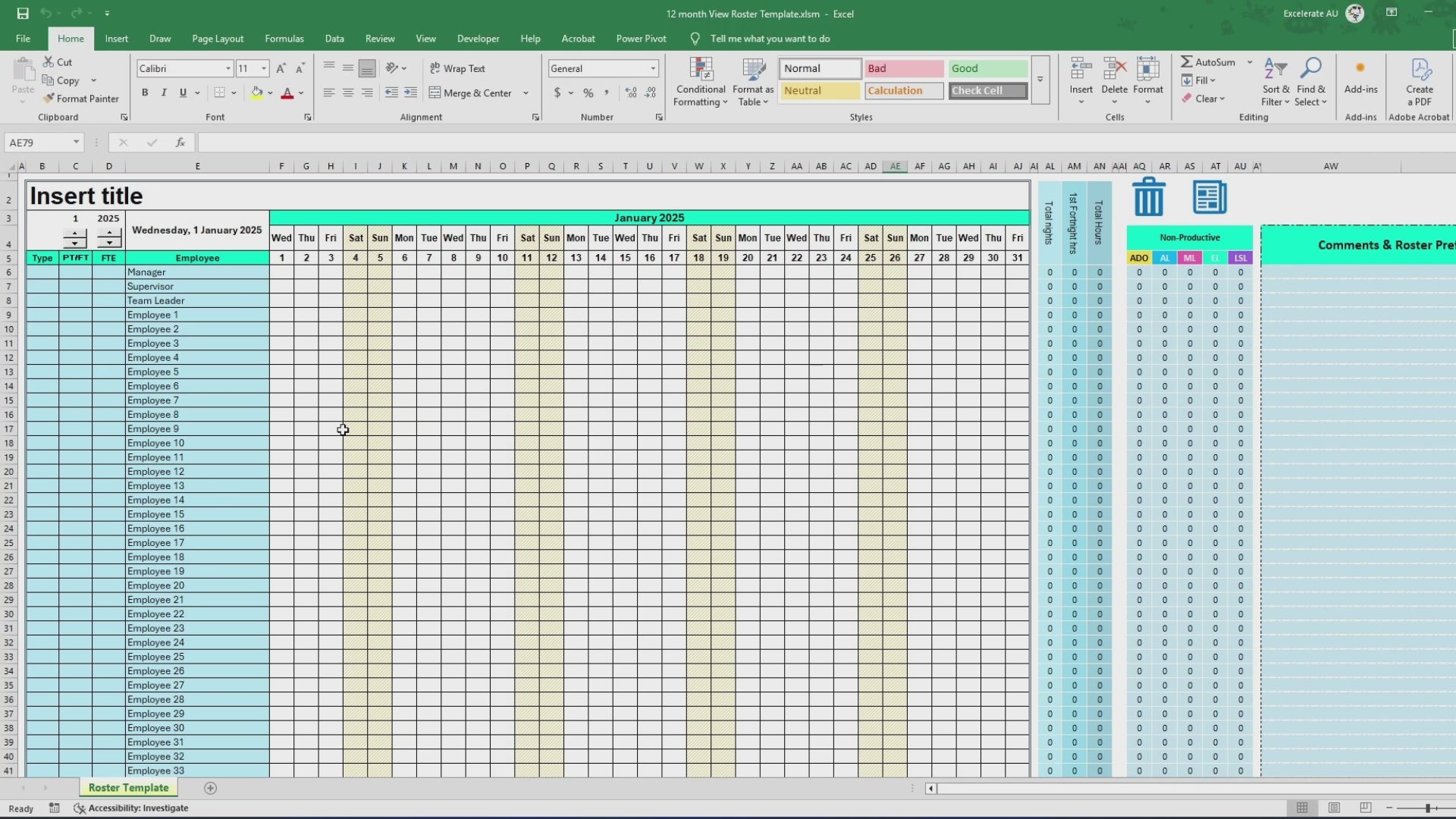Click the Format Painter tool
Screen dimensions: 1456x819
(81, 99)
